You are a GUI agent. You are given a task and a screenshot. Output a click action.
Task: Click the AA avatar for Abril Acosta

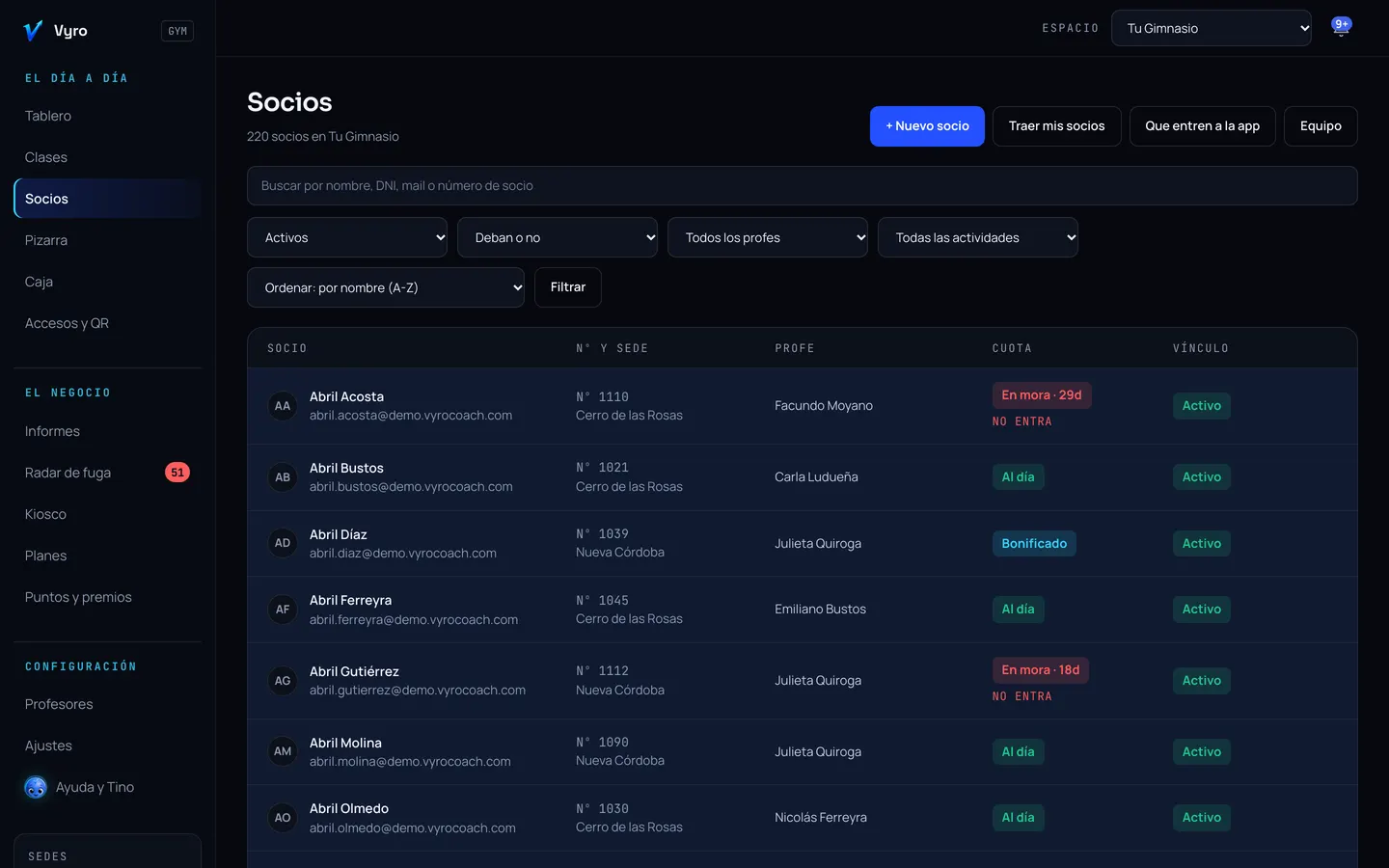click(283, 406)
